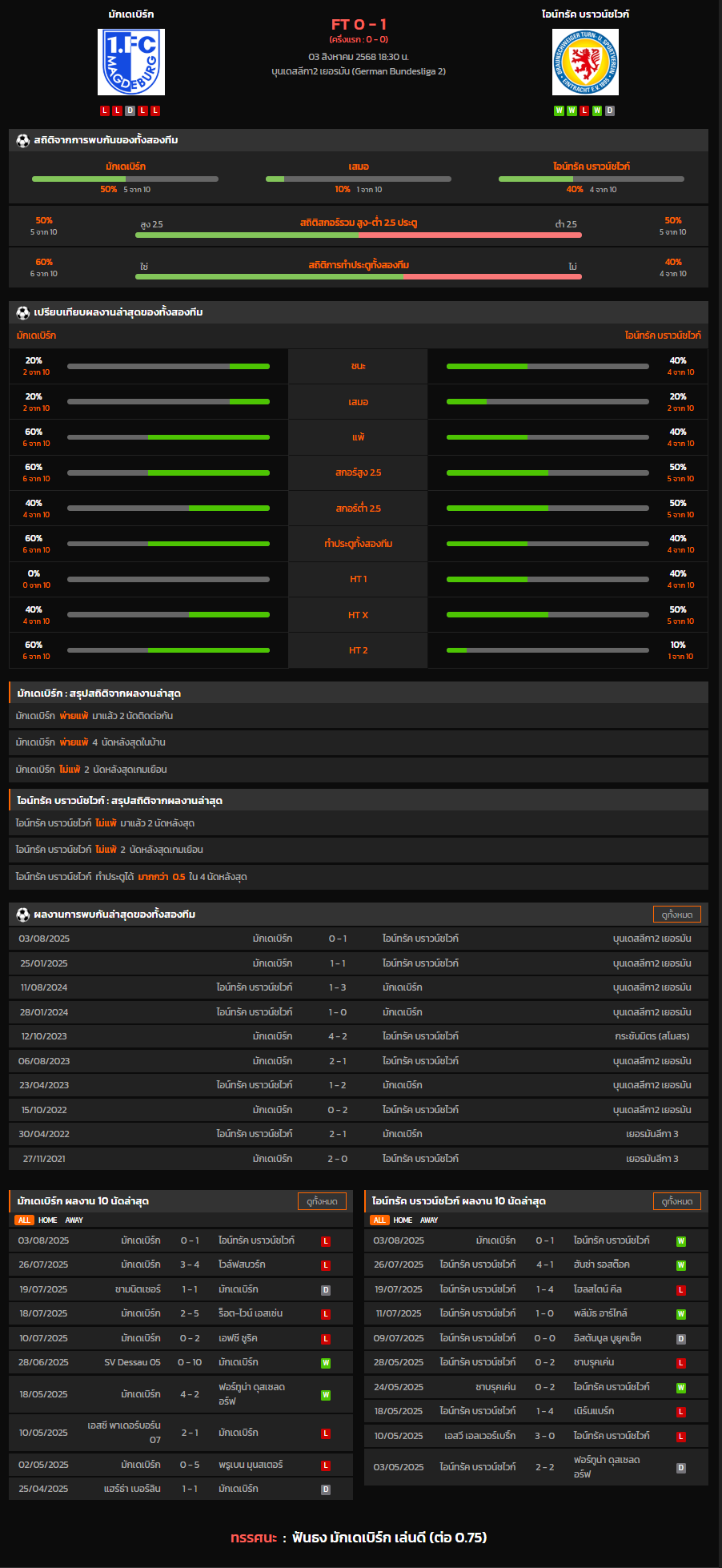
Task: Click the soccer ball icon beside recent form comparison header
Action: (x=23, y=312)
